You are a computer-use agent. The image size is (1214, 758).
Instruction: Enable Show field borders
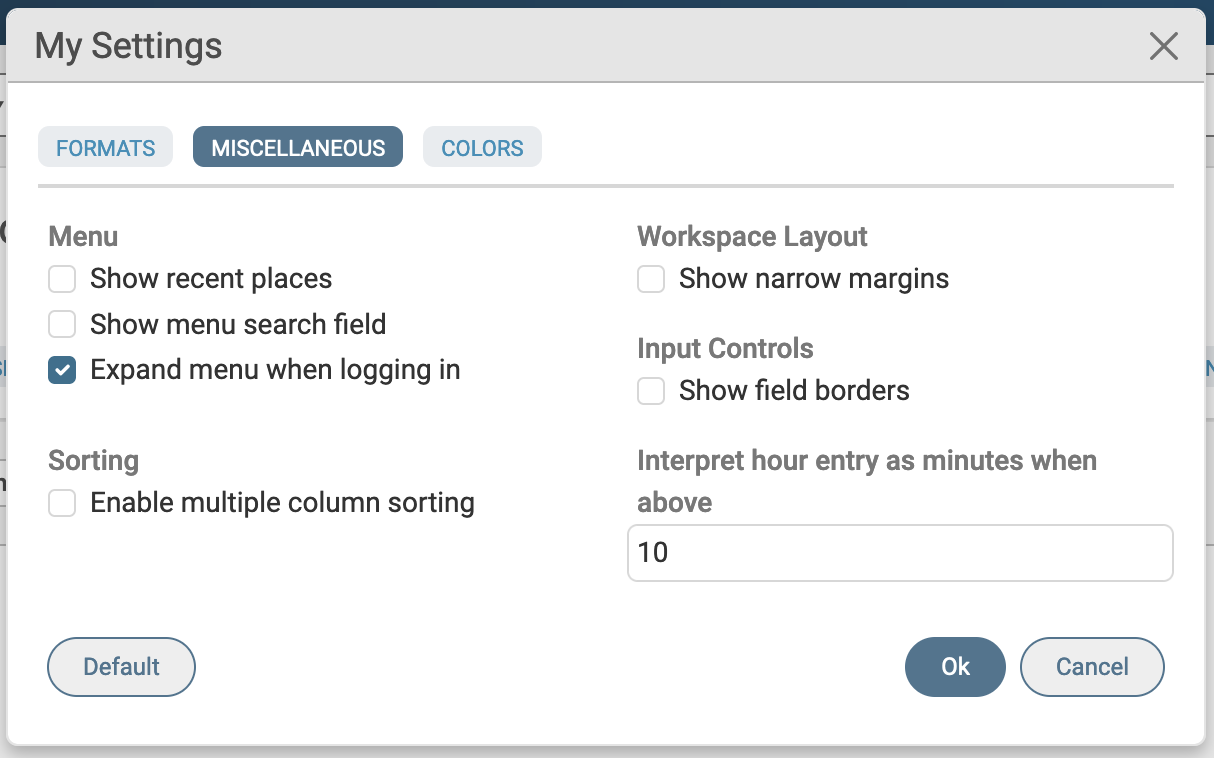click(x=651, y=391)
